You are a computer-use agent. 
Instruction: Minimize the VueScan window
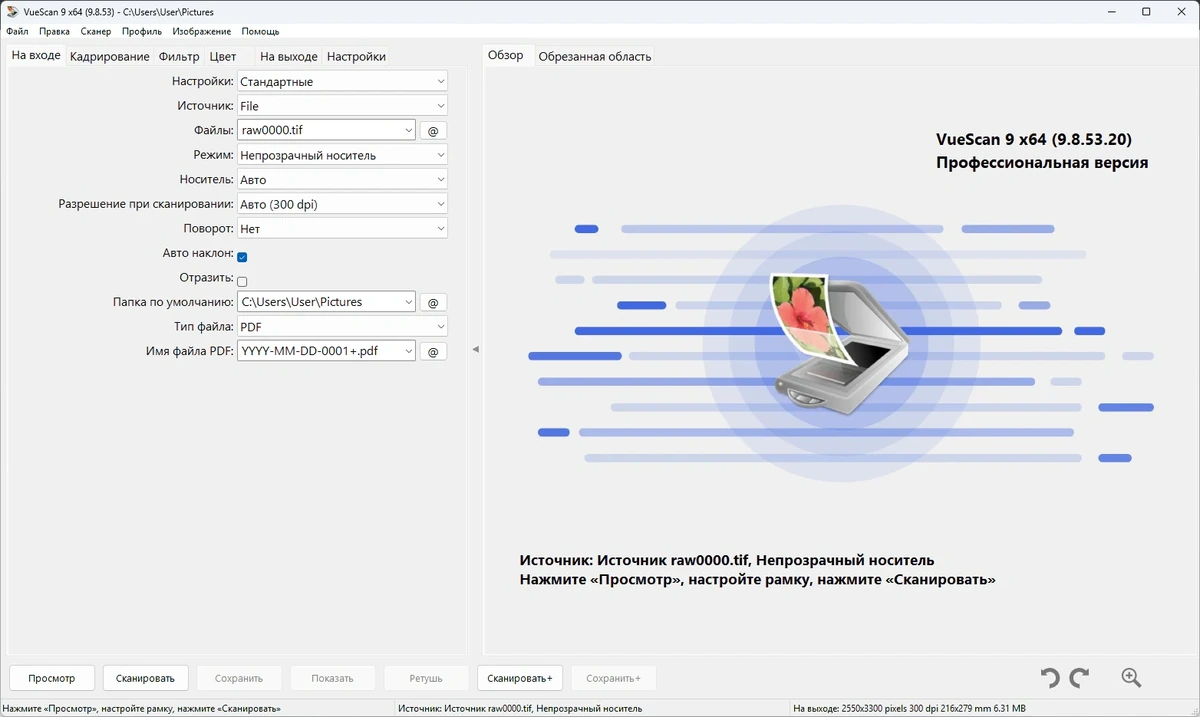coord(1114,11)
